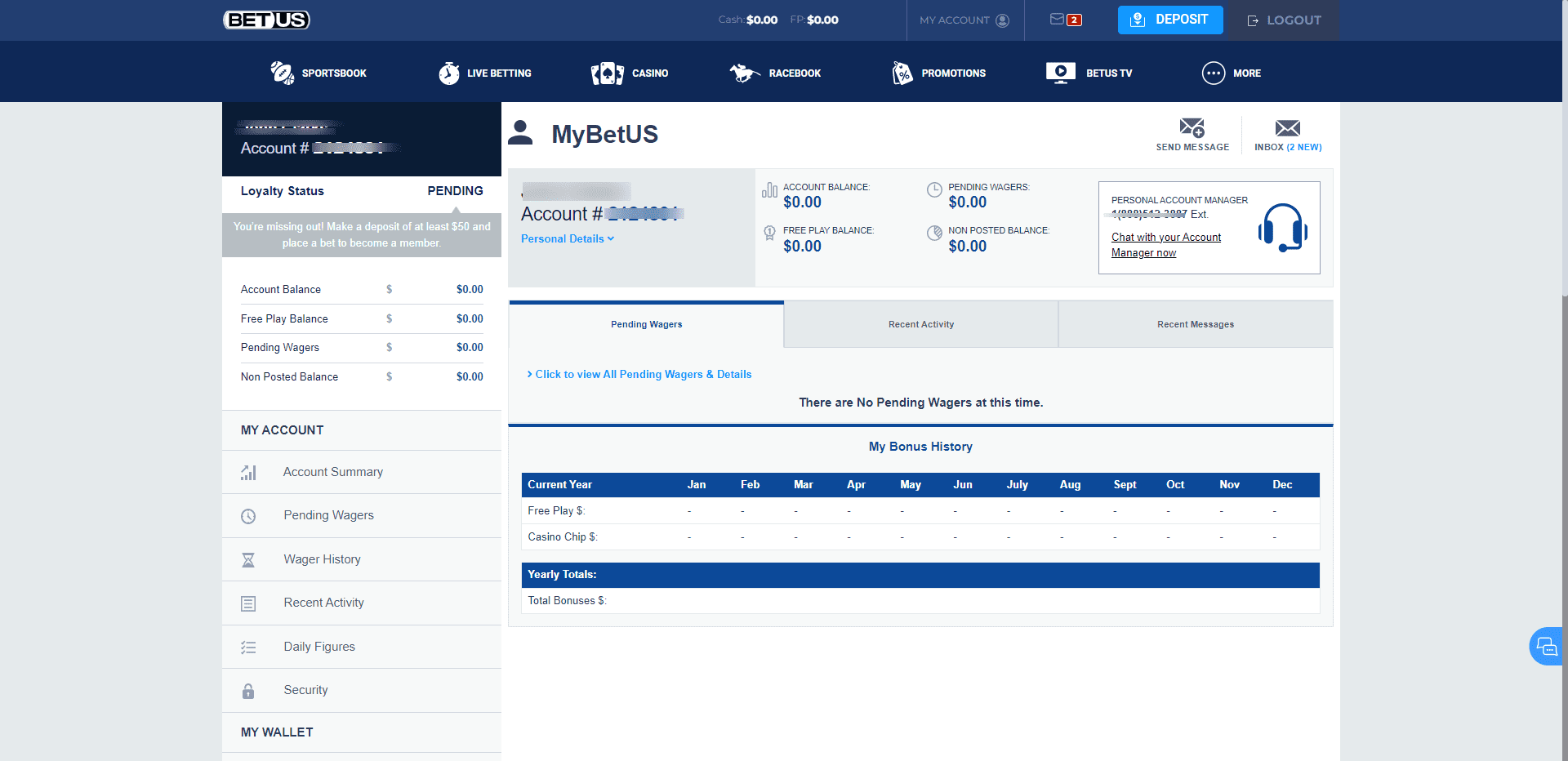Click the sidebar Non Posted Balance row
The width and height of the screenshot is (1568, 761).
coord(362,377)
